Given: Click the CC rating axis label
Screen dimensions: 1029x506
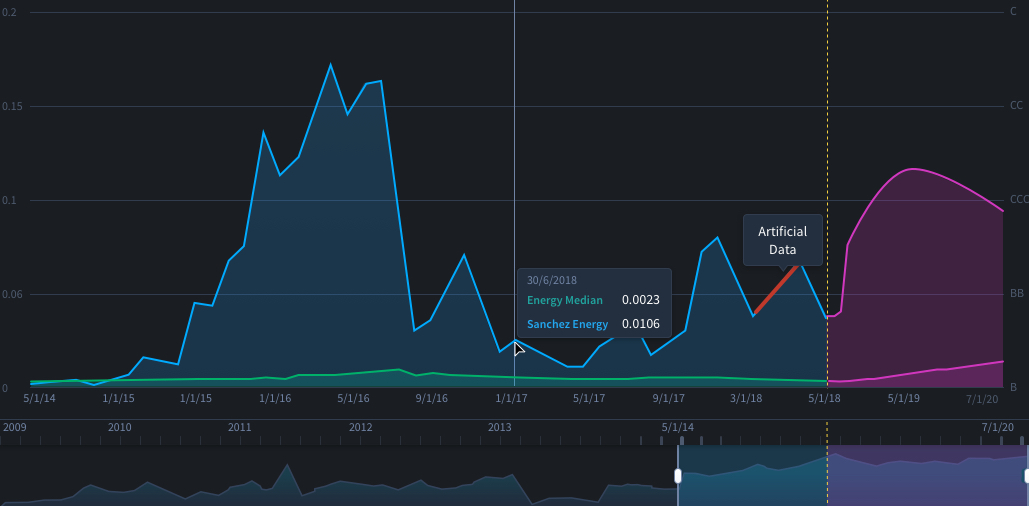Looking at the screenshot, I should tap(1016, 105).
